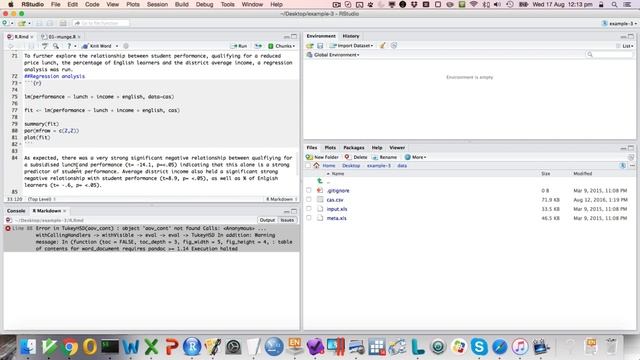Click the find/replace magnifier icon in editor toolbar

56,46
